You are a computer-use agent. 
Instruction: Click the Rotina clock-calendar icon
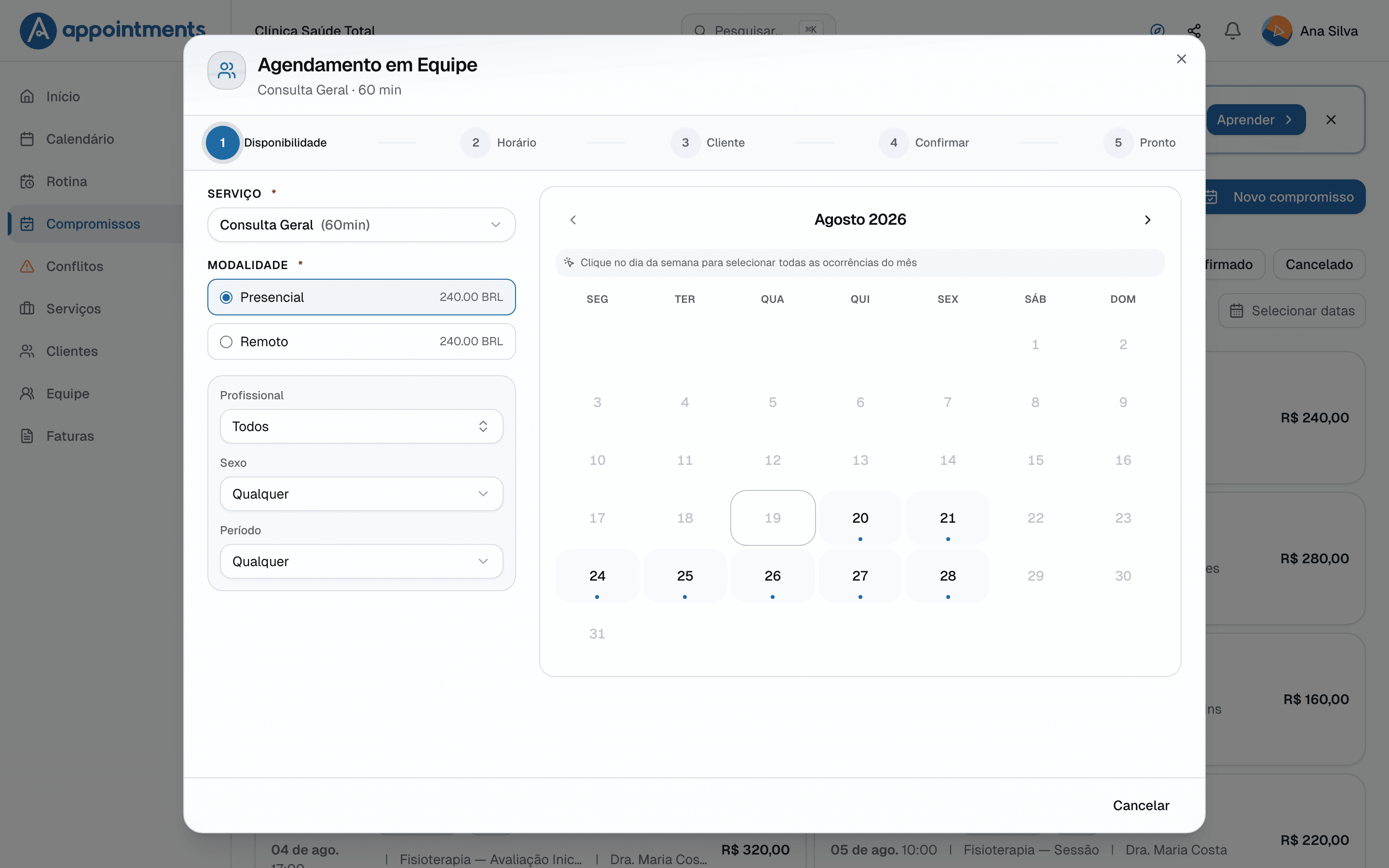(27, 181)
